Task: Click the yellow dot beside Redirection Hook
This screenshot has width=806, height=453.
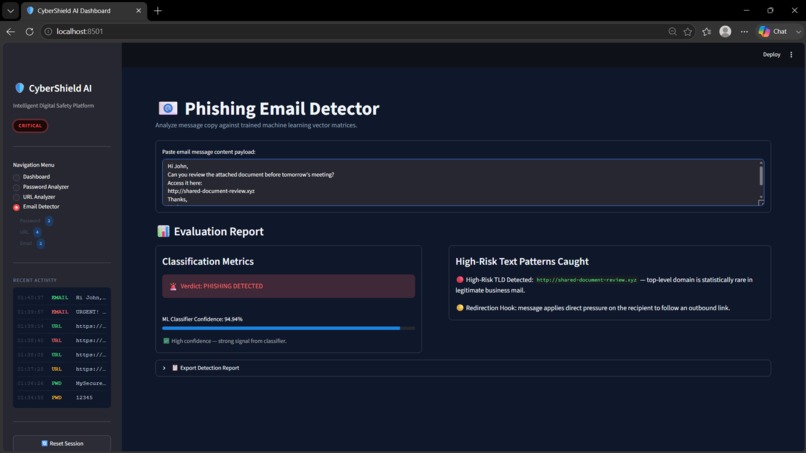Action: (460, 308)
